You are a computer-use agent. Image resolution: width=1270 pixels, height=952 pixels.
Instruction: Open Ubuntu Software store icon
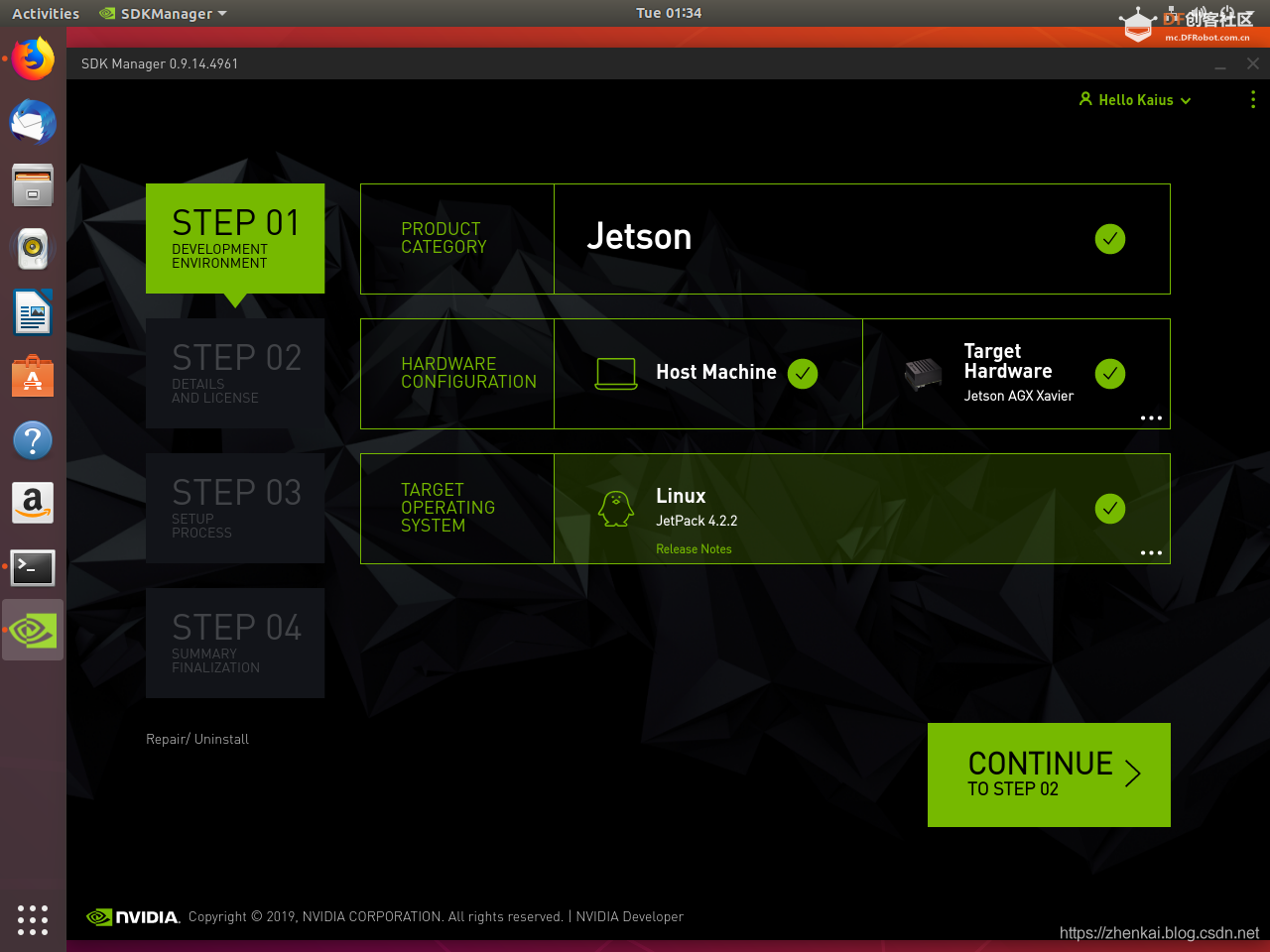(33, 376)
